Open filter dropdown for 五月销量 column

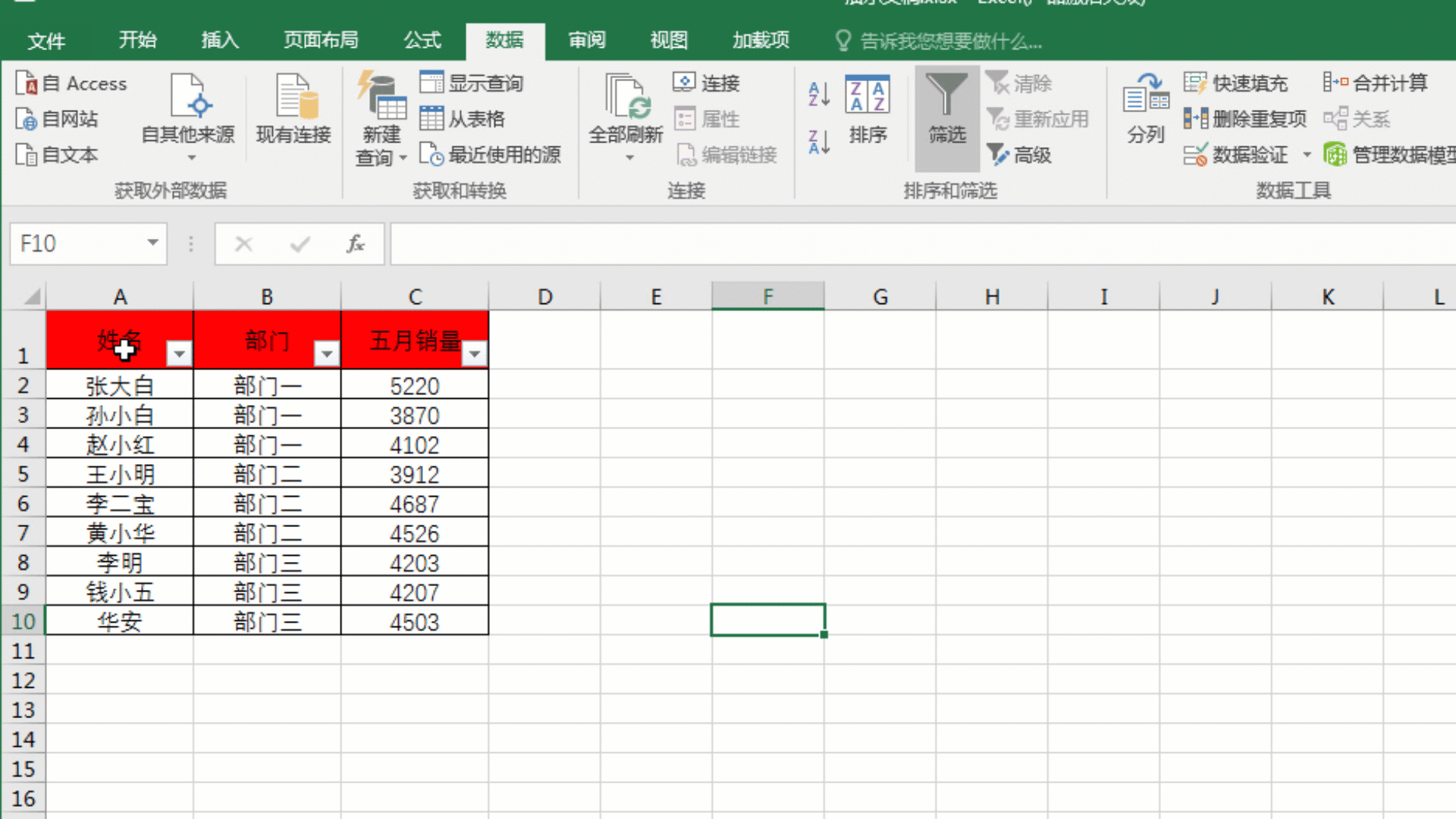(475, 353)
